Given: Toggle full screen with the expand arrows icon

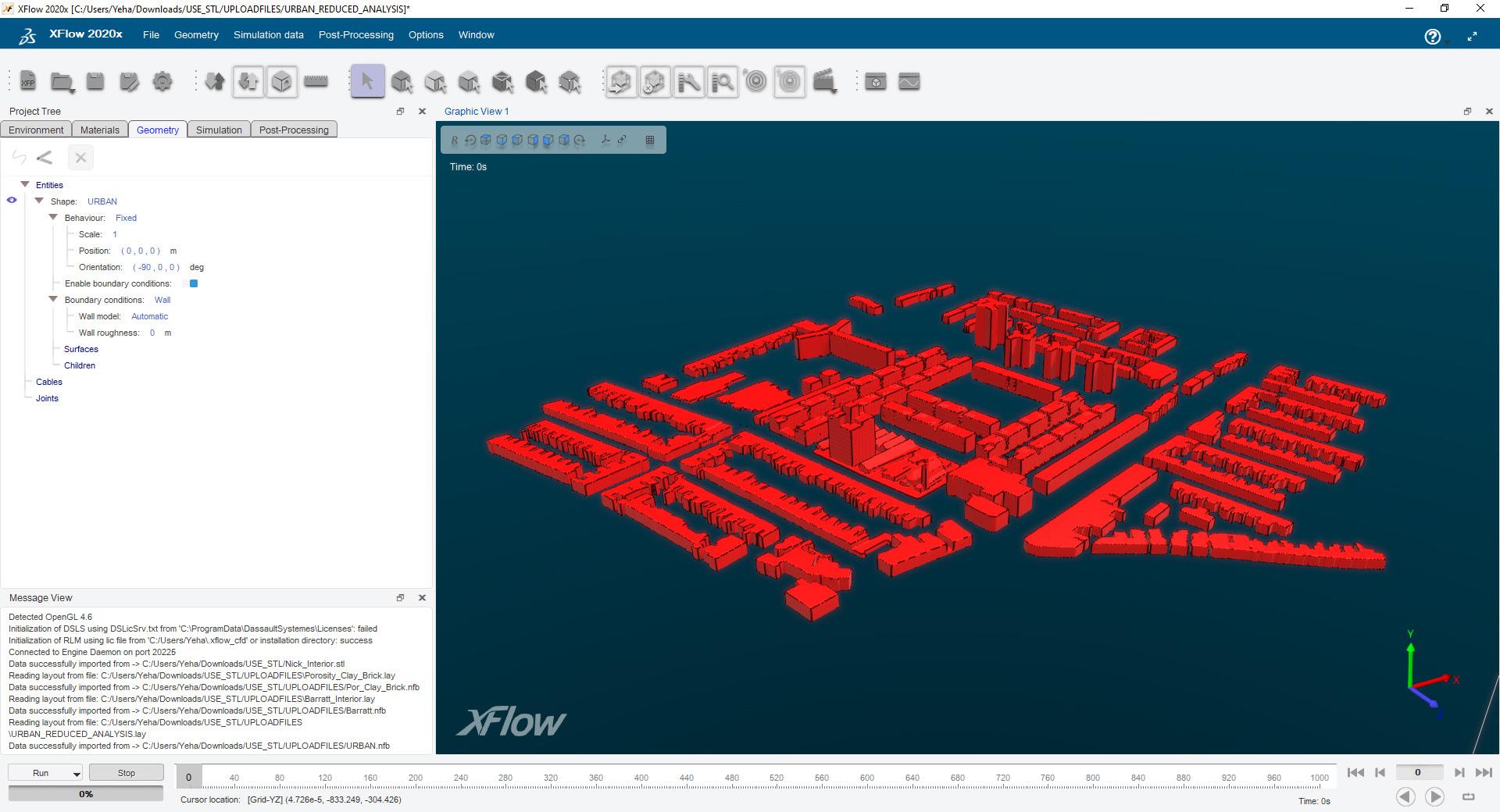Looking at the screenshot, I should point(1472,37).
